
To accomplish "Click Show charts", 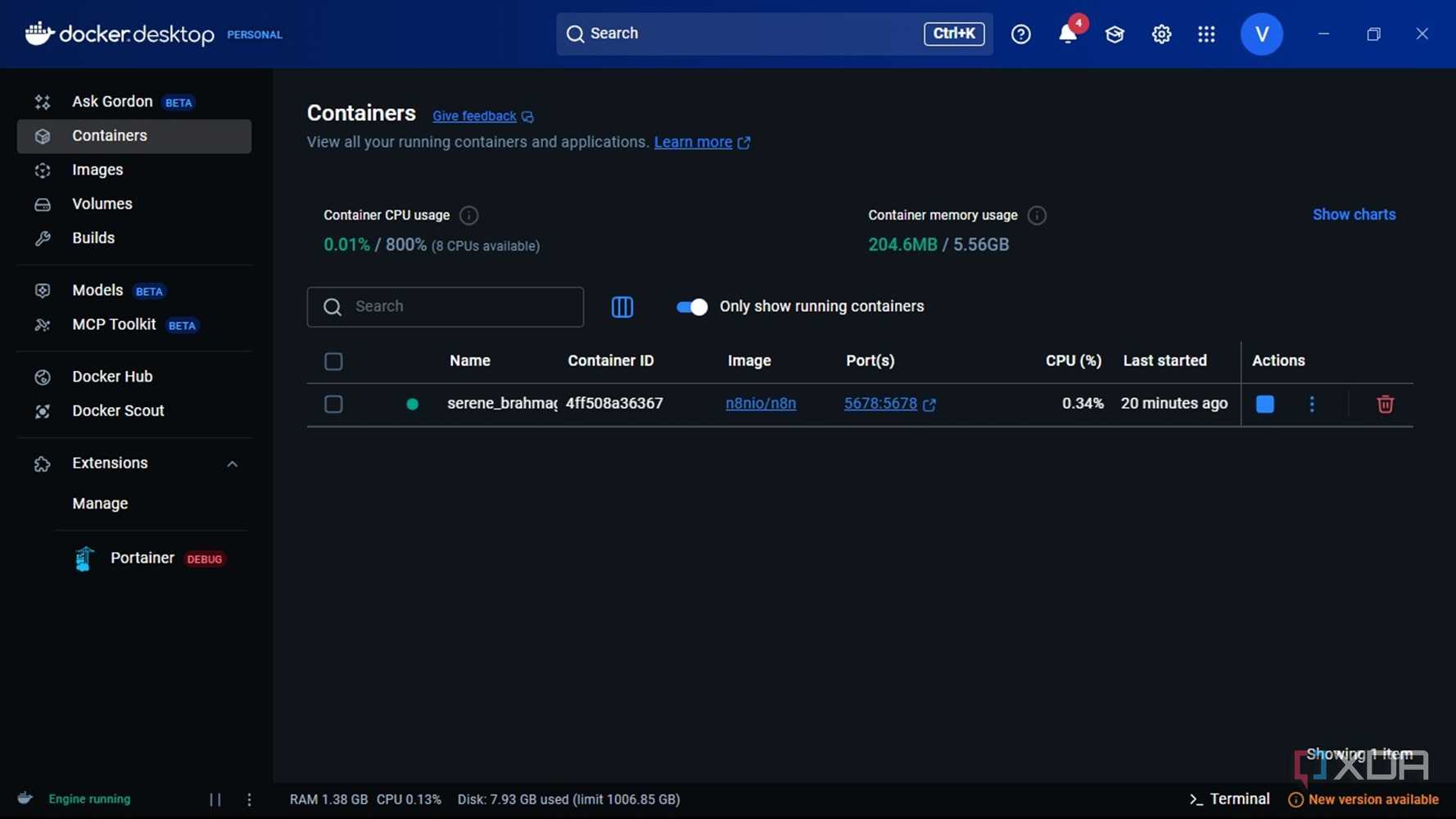I will pyautogui.click(x=1354, y=215).
